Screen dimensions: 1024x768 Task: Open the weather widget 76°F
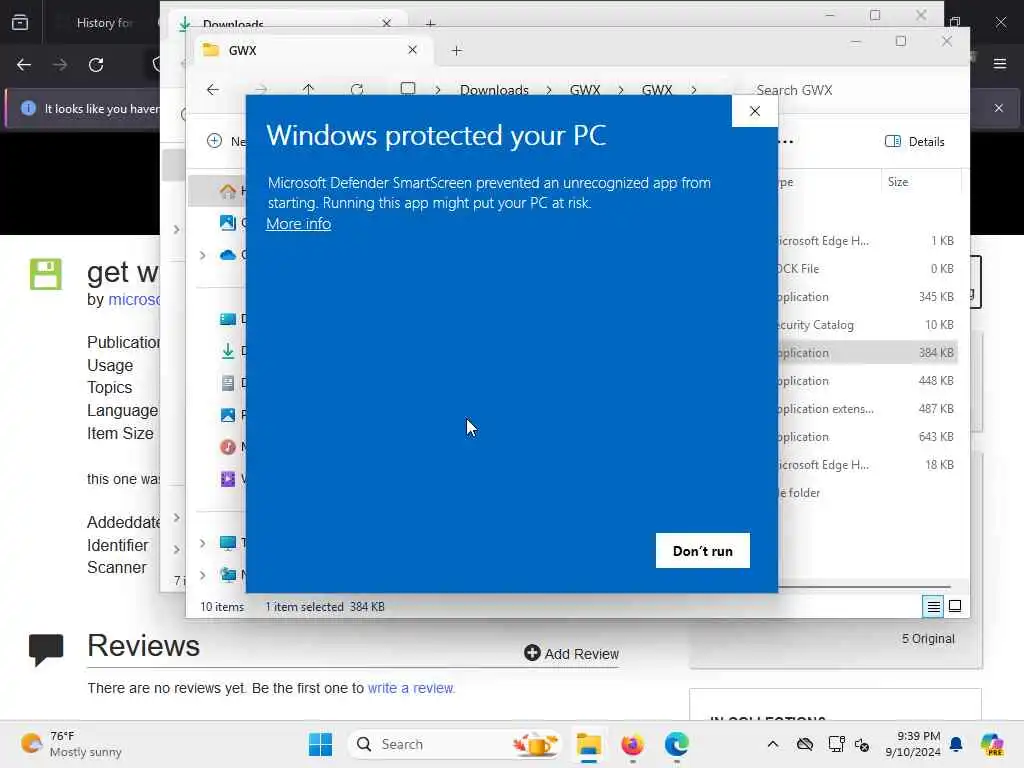pos(71,744)
